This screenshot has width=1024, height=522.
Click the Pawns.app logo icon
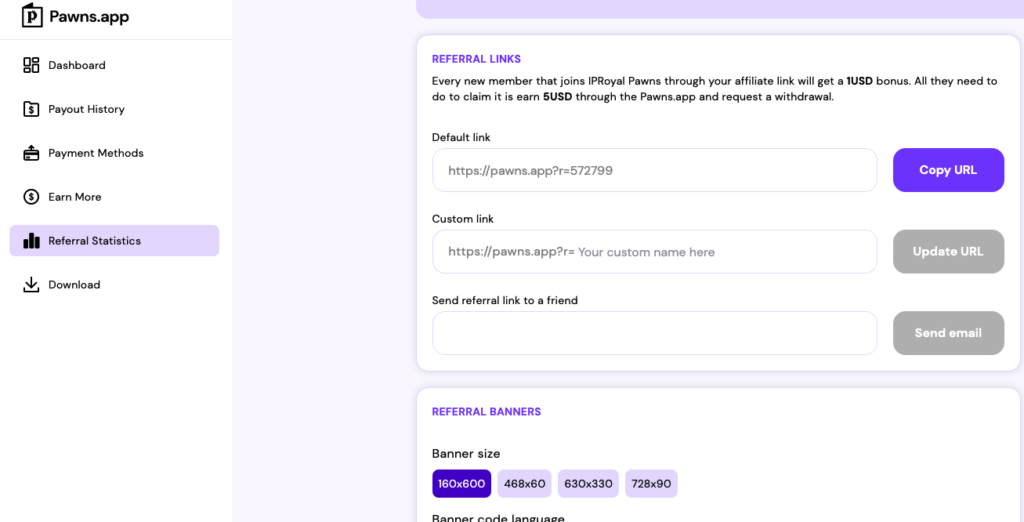tap(32, 16)
